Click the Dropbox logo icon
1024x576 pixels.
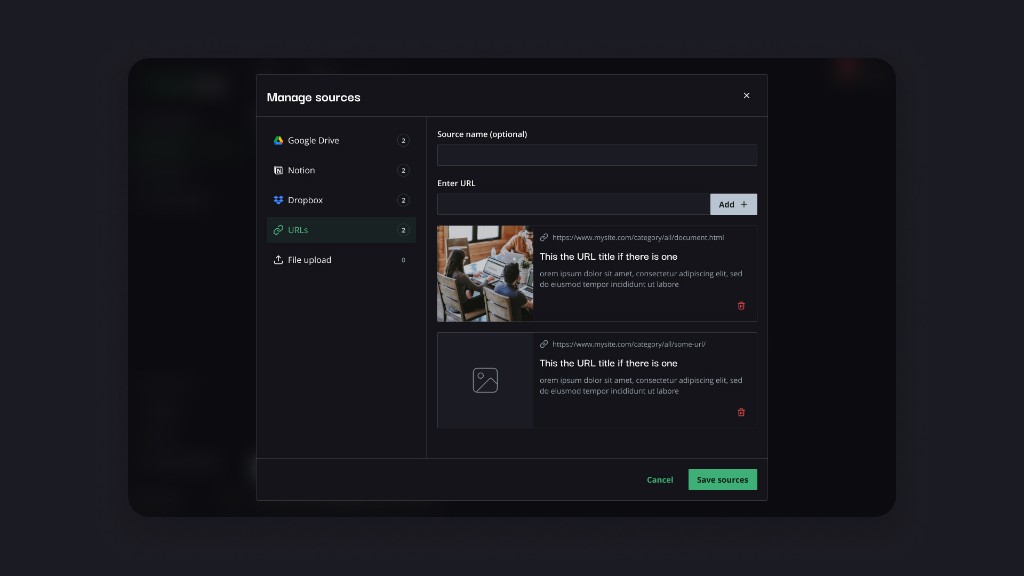pos(278,200)
